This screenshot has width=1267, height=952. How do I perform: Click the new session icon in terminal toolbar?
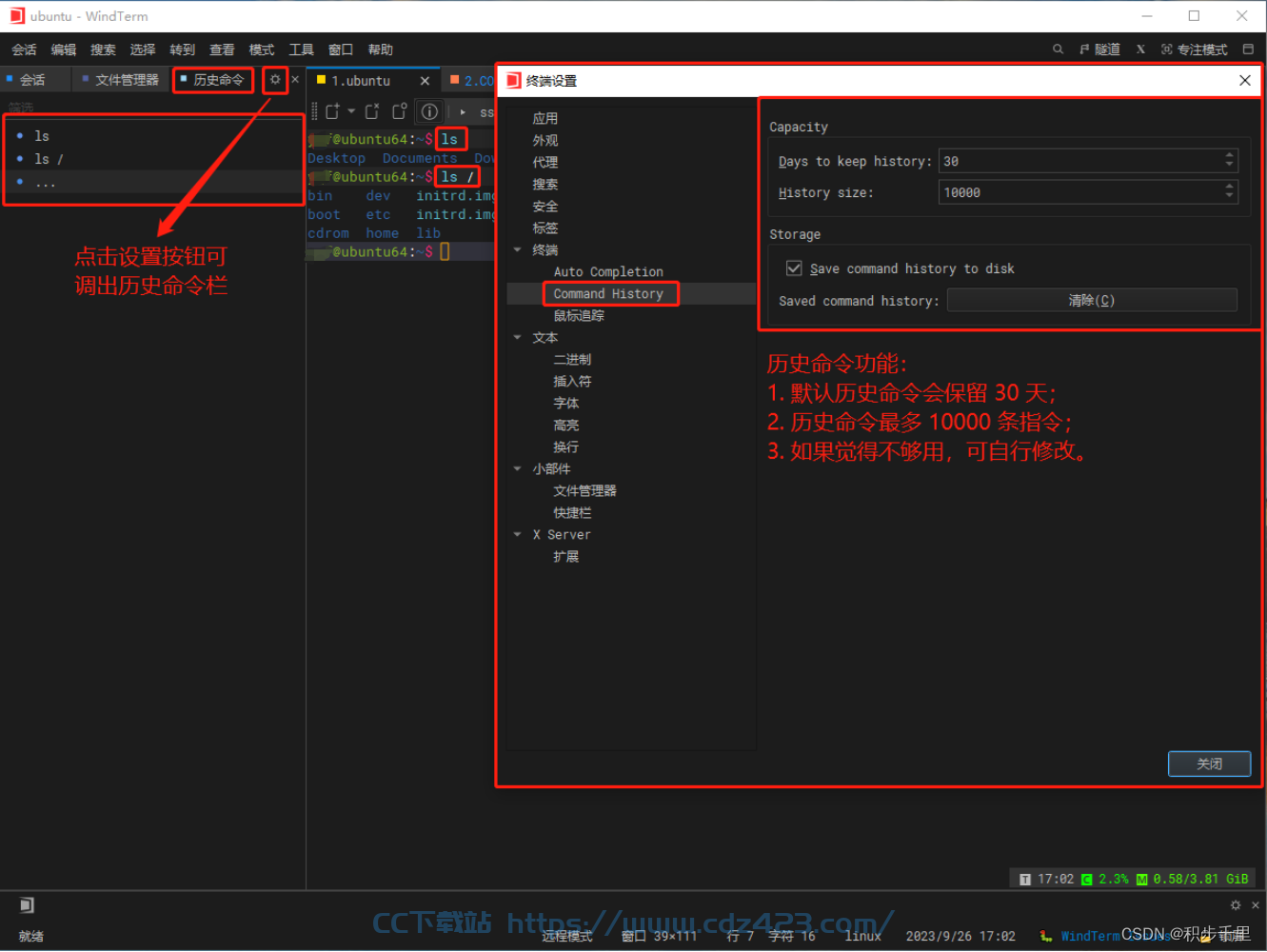[332, 111]
